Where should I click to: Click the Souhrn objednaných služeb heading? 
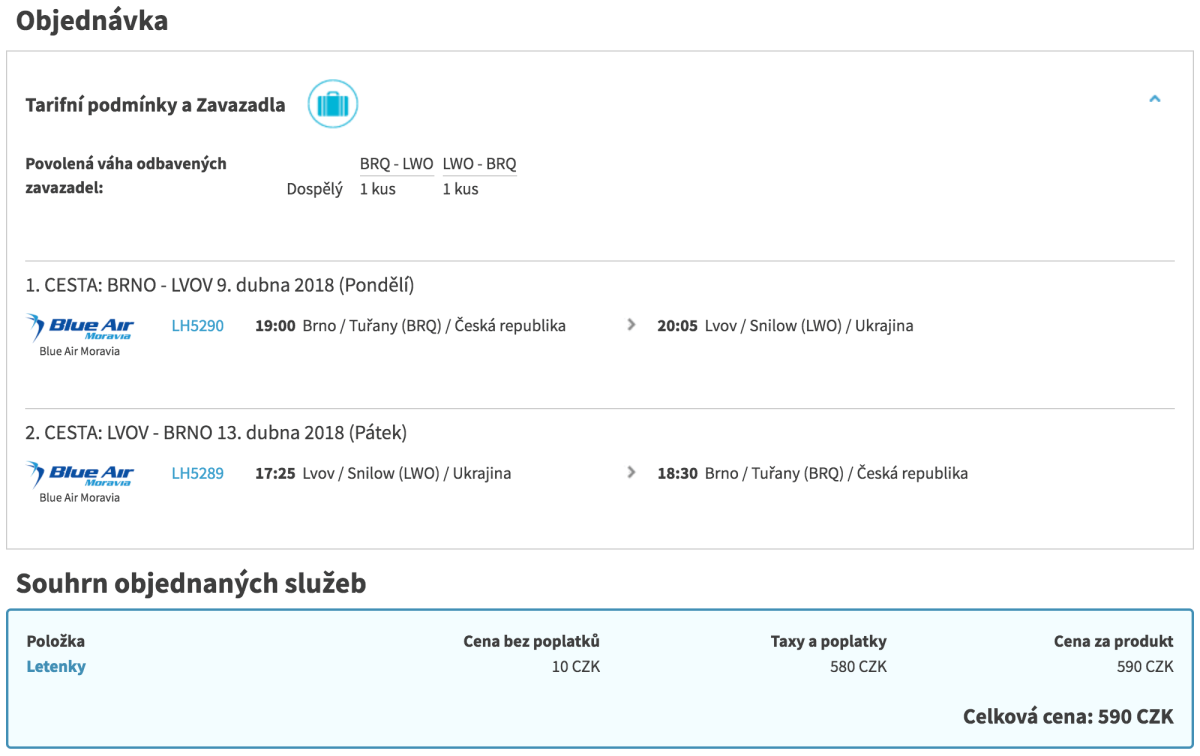[191, 583]
